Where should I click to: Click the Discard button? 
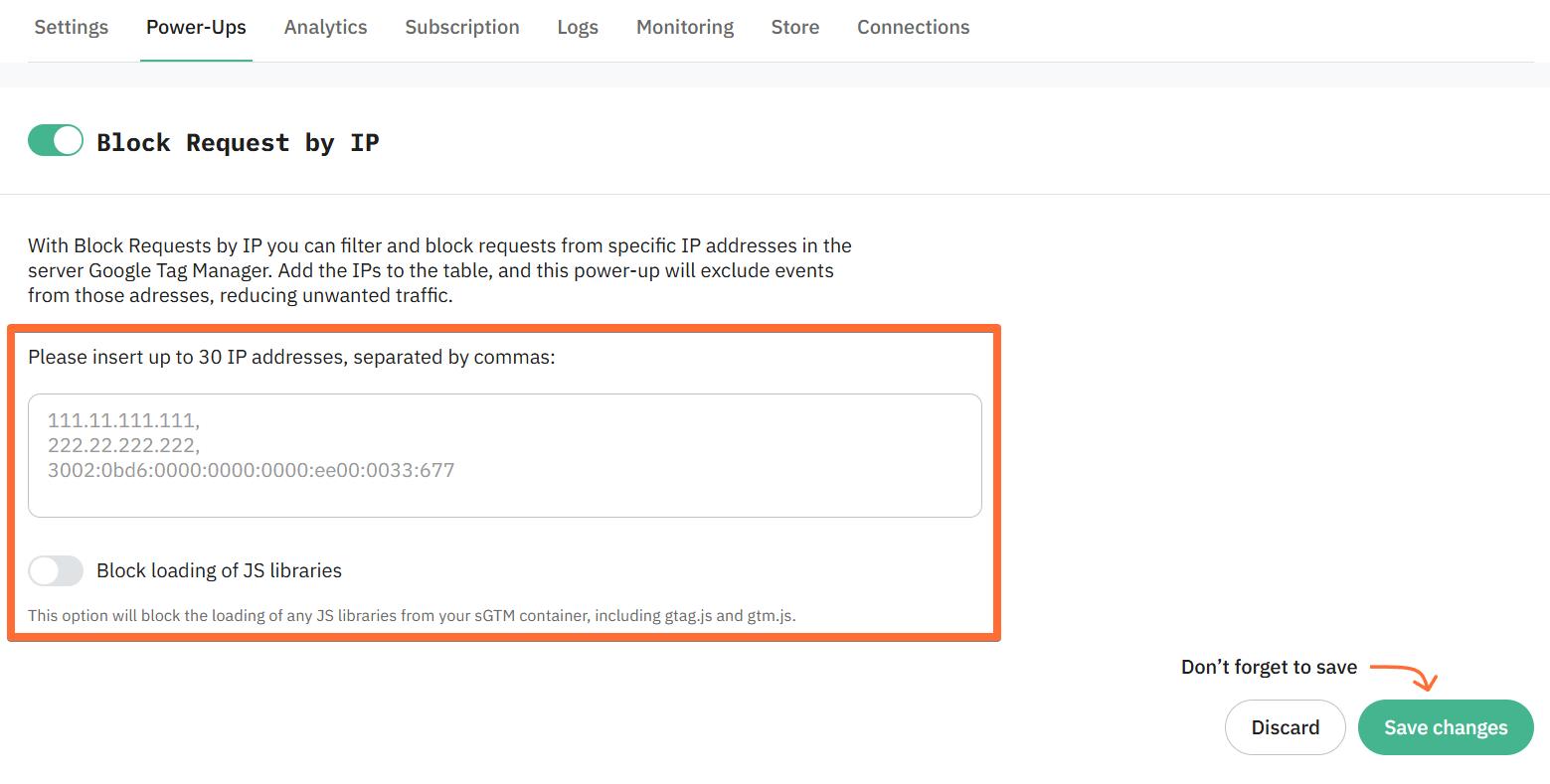(x=1286, y=727)
